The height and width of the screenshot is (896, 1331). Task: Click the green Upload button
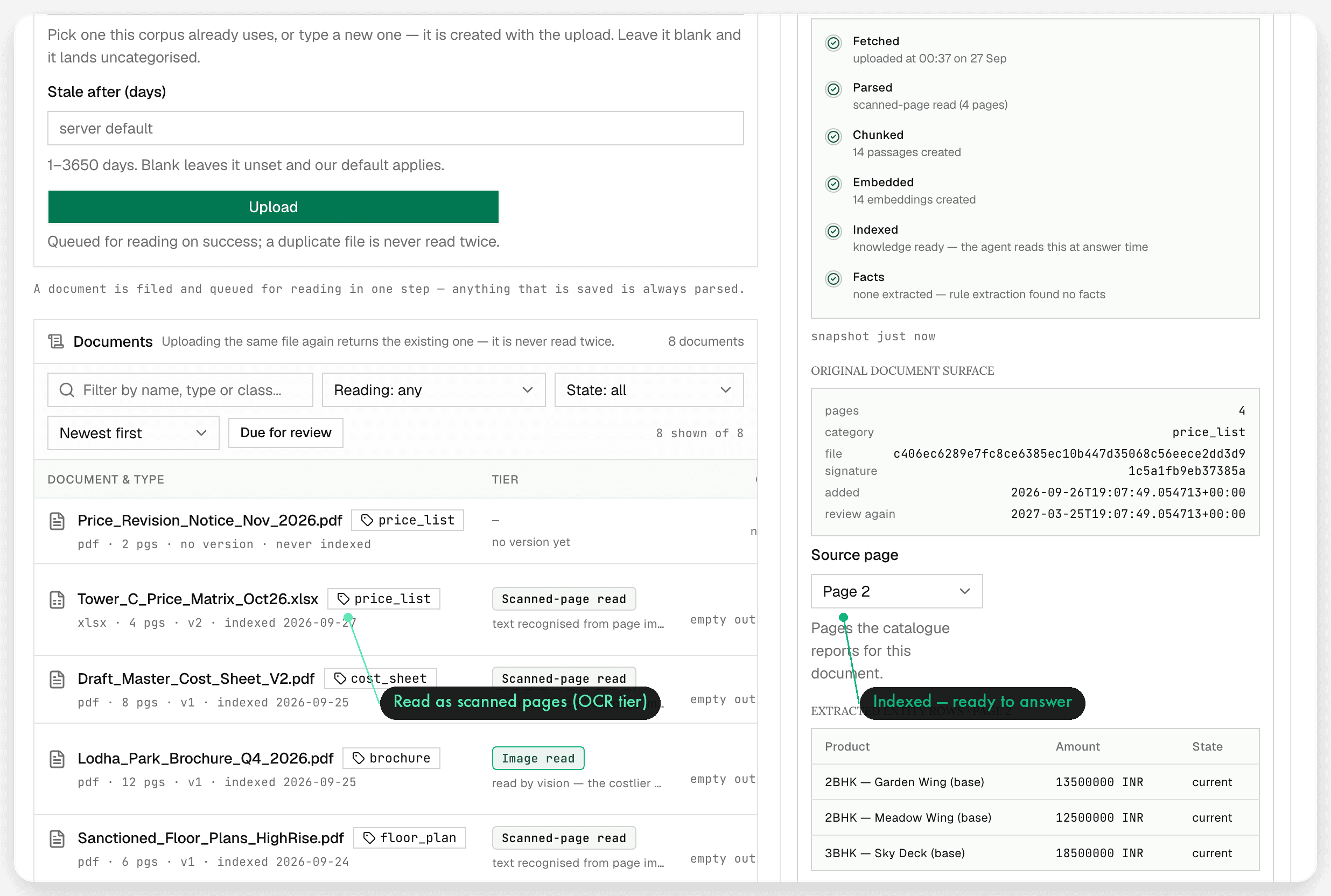coord(273,207)
